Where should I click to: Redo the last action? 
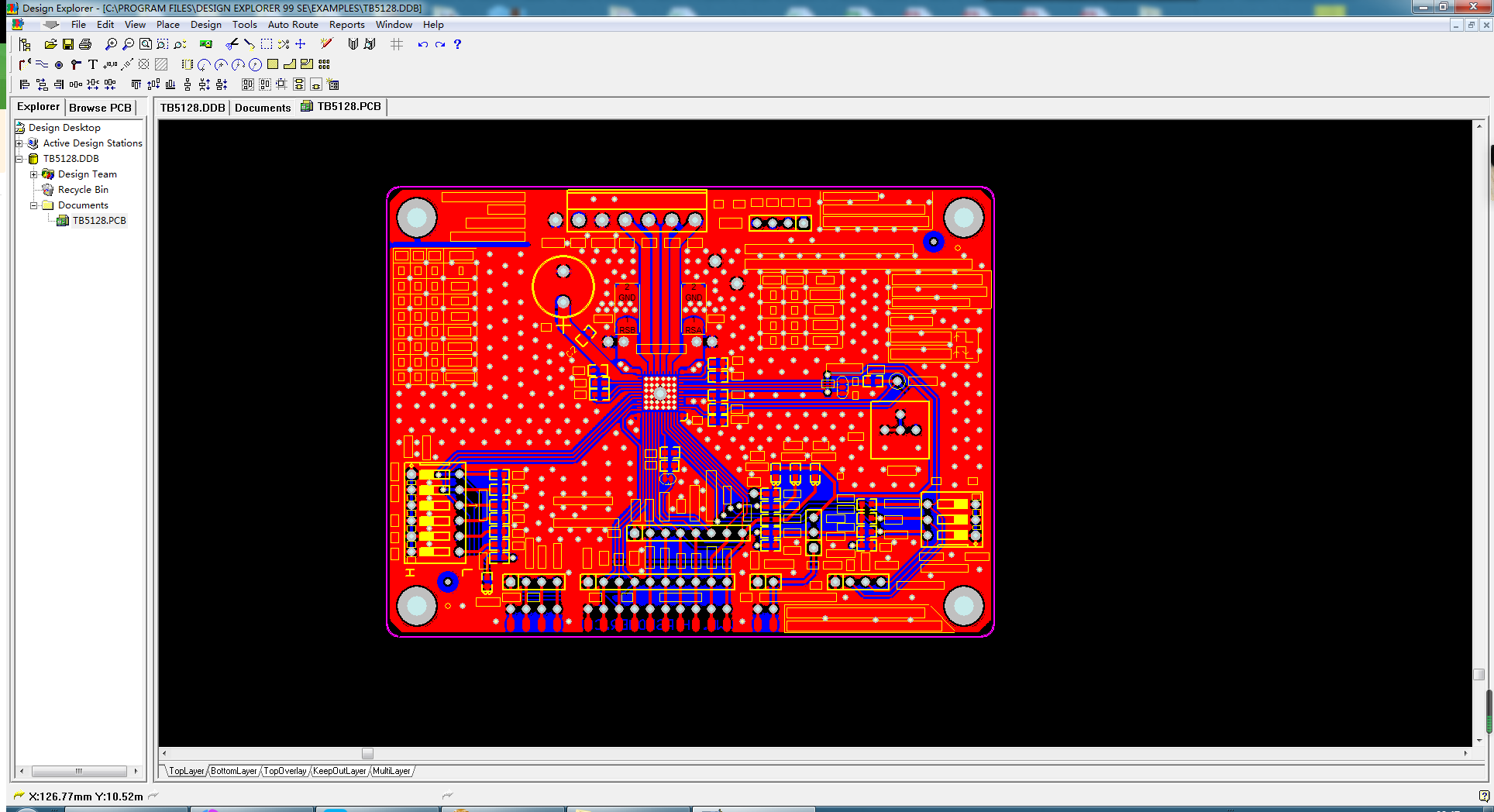(x=440, y=44)
